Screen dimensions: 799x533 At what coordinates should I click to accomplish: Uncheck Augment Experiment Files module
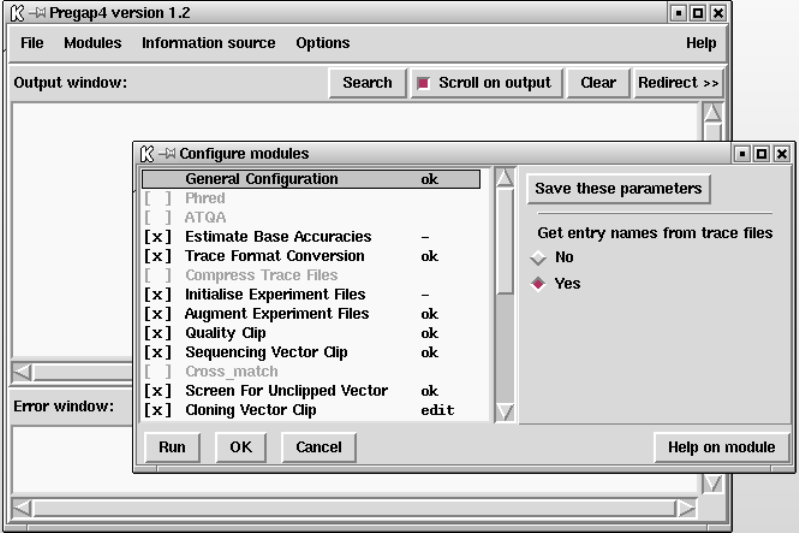[157, 314]
